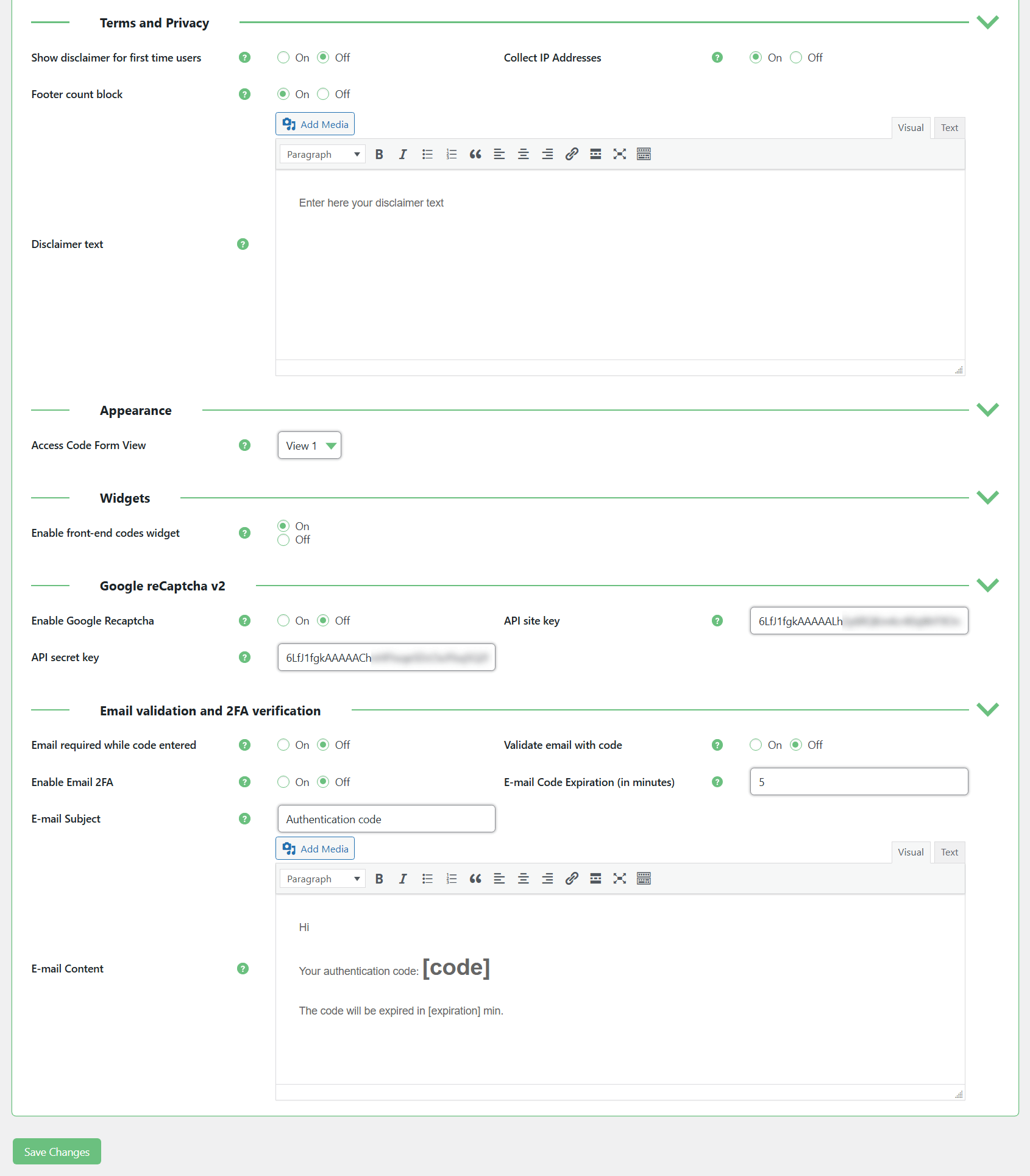Click help icon beside Collect IP Addresses
The width and height of the screenshot is (1030, 1176).
coord(717,58)
